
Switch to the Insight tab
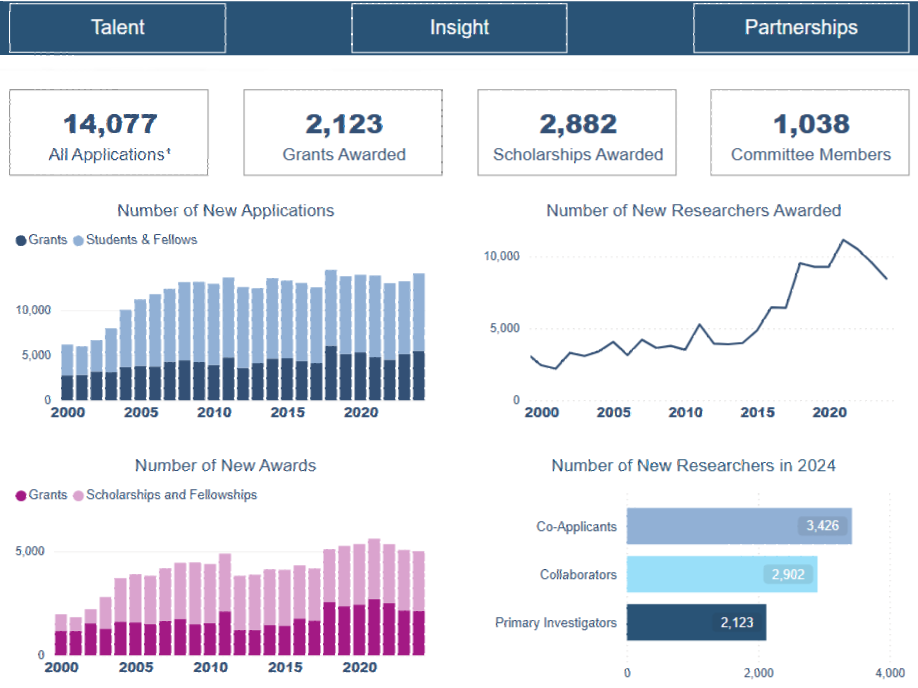pos(459,28)
